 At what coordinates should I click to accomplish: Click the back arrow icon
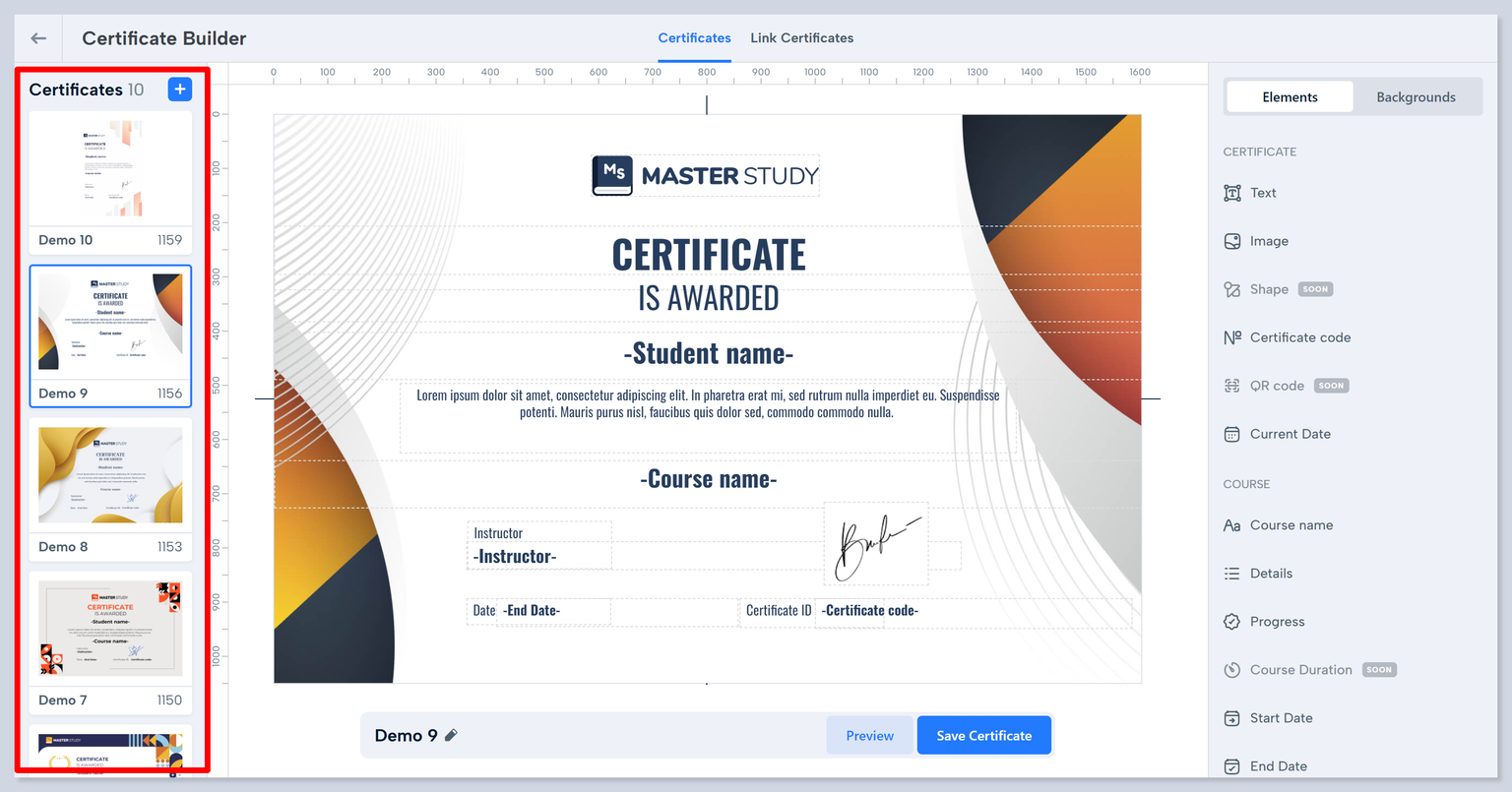pos(38,38)
